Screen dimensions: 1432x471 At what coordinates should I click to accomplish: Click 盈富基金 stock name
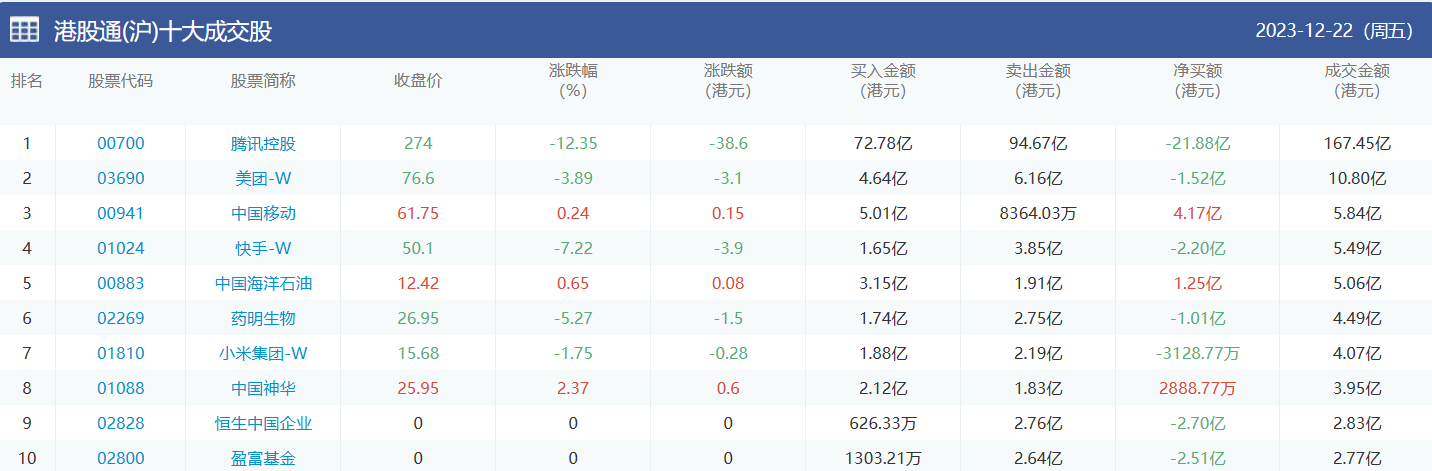point(263,459)
